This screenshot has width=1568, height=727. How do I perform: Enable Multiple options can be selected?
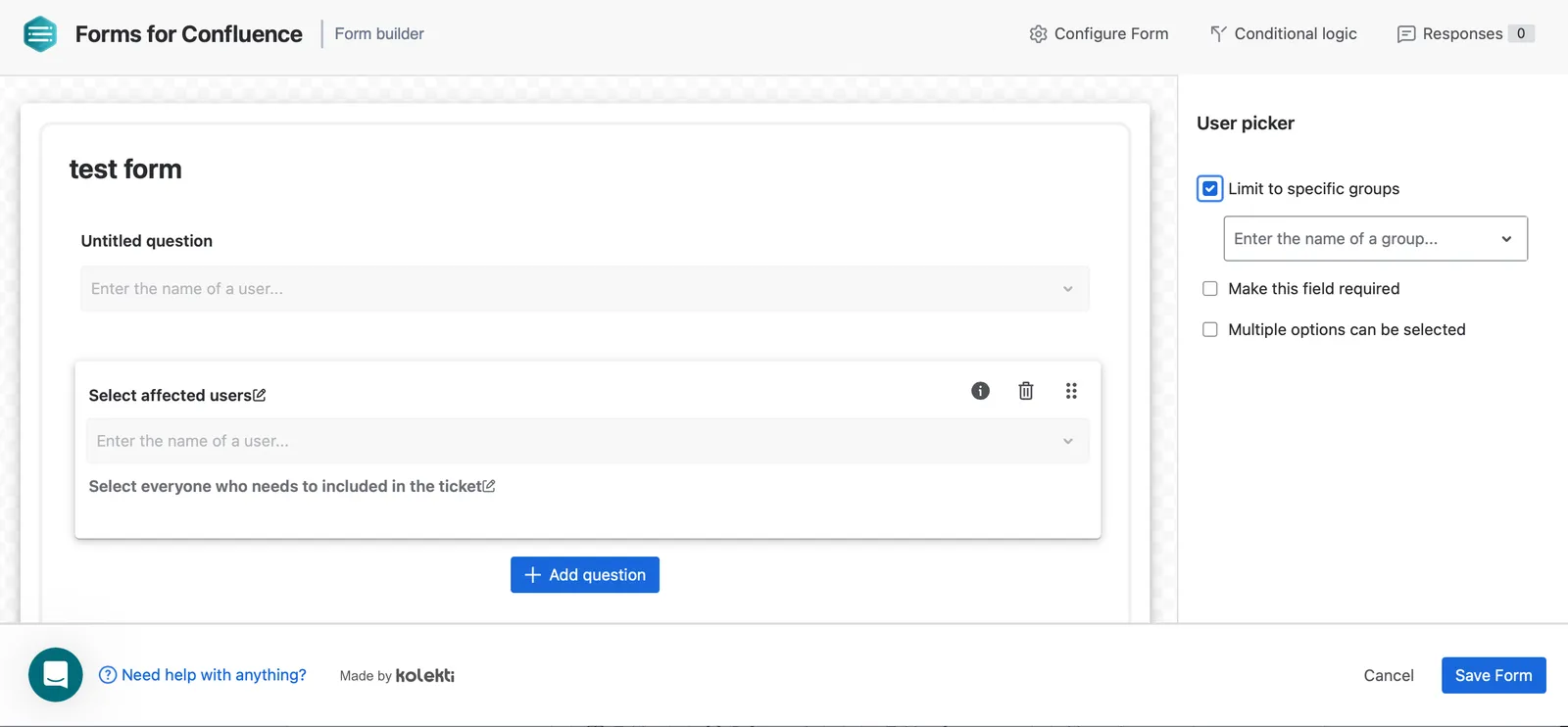(1210, 330)
